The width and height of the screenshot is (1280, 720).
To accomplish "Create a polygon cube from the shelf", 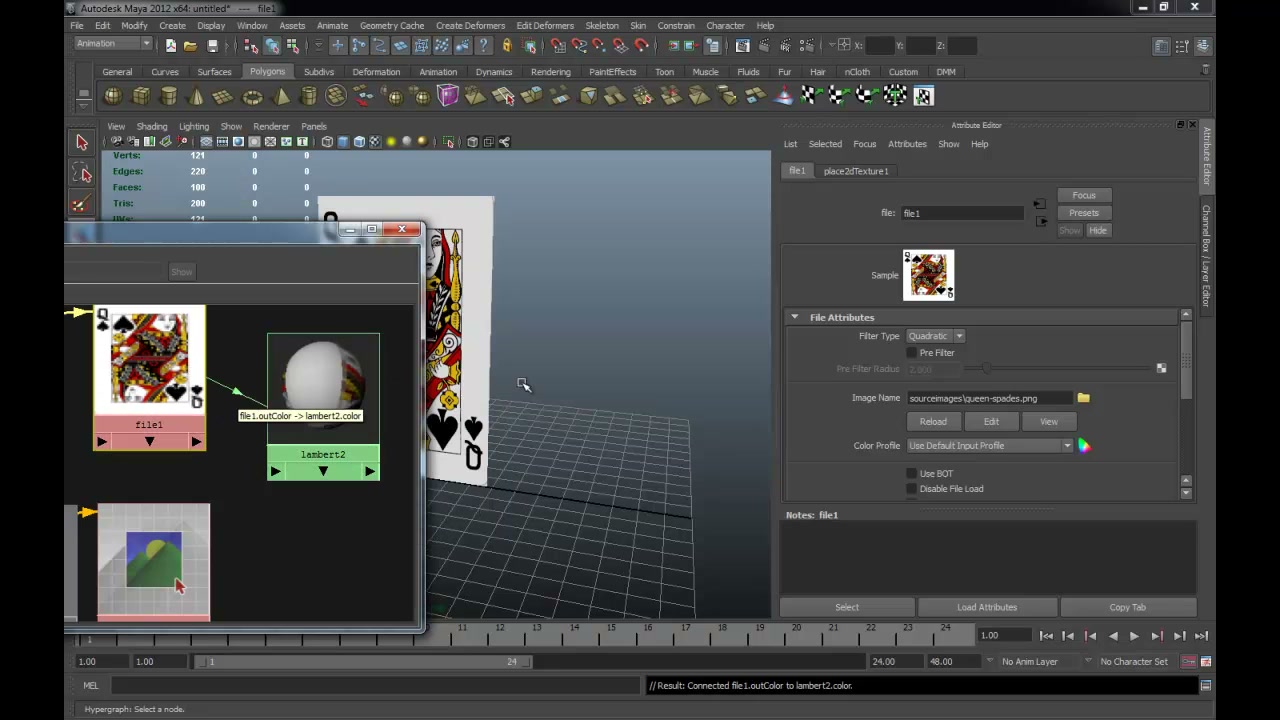I will (141, 96).
